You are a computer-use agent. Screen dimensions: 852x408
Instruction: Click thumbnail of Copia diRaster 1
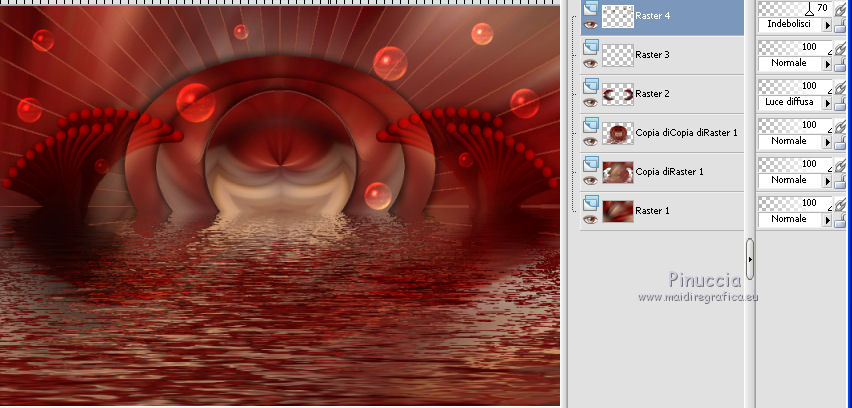(618, 173)
